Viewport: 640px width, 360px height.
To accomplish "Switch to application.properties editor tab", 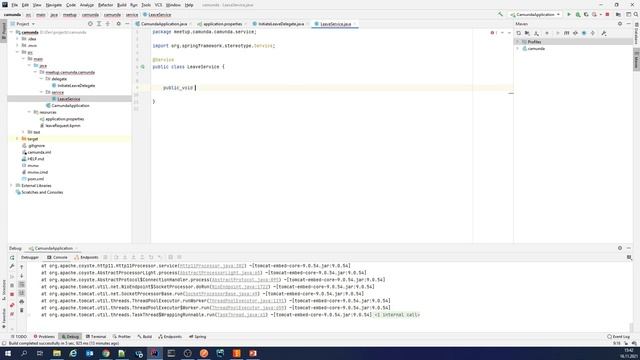I will tap(222, 24).
